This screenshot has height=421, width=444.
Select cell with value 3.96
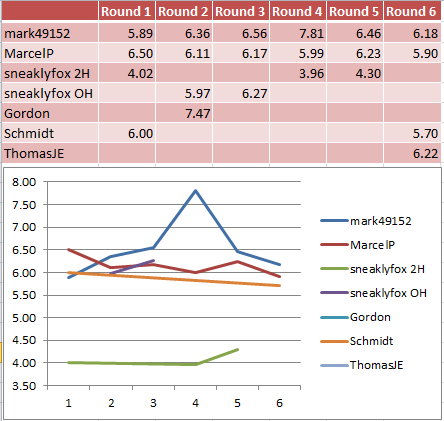tap(298, 73)
